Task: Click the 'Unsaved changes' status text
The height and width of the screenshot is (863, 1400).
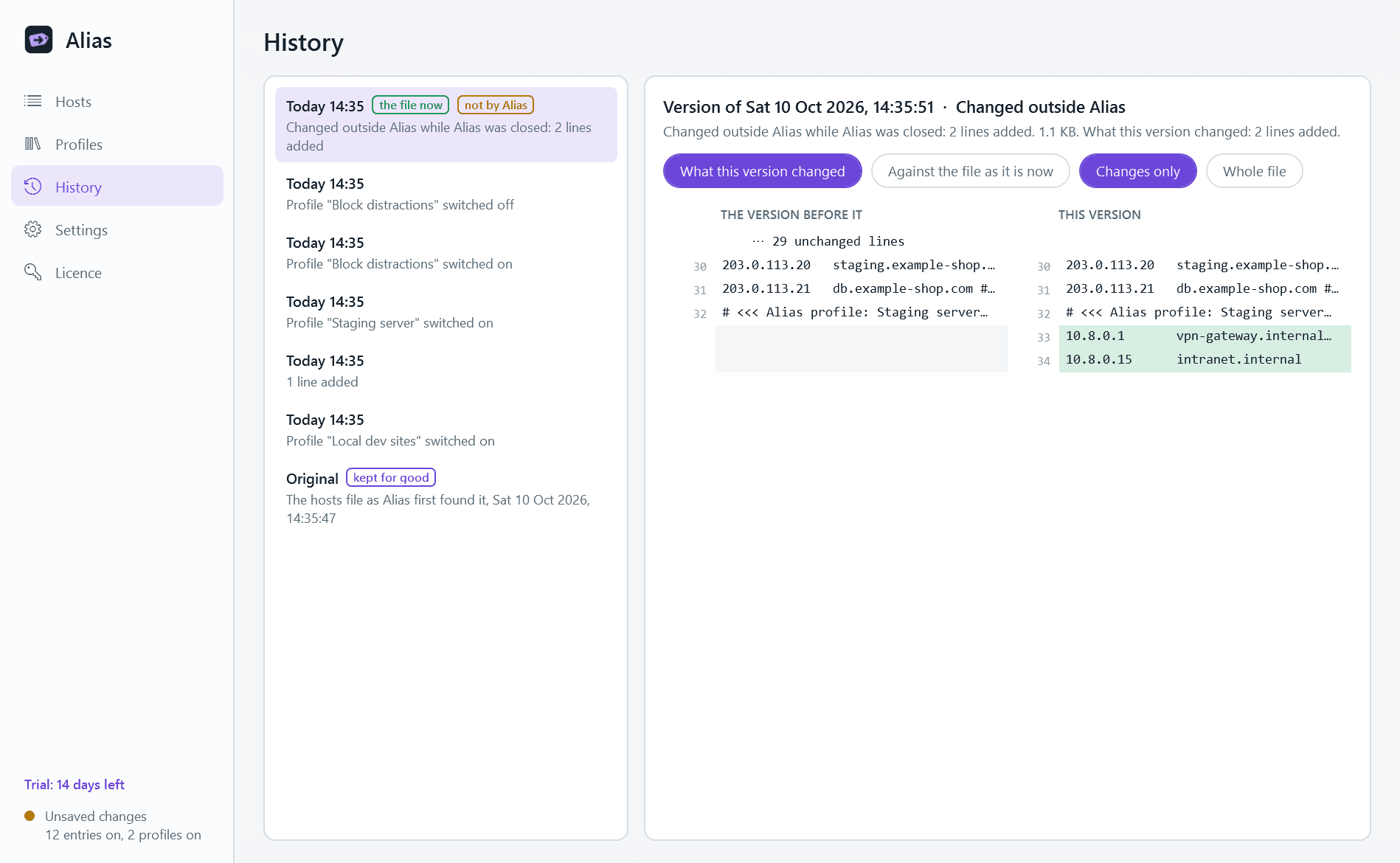Action: click(x=96, y=817)
